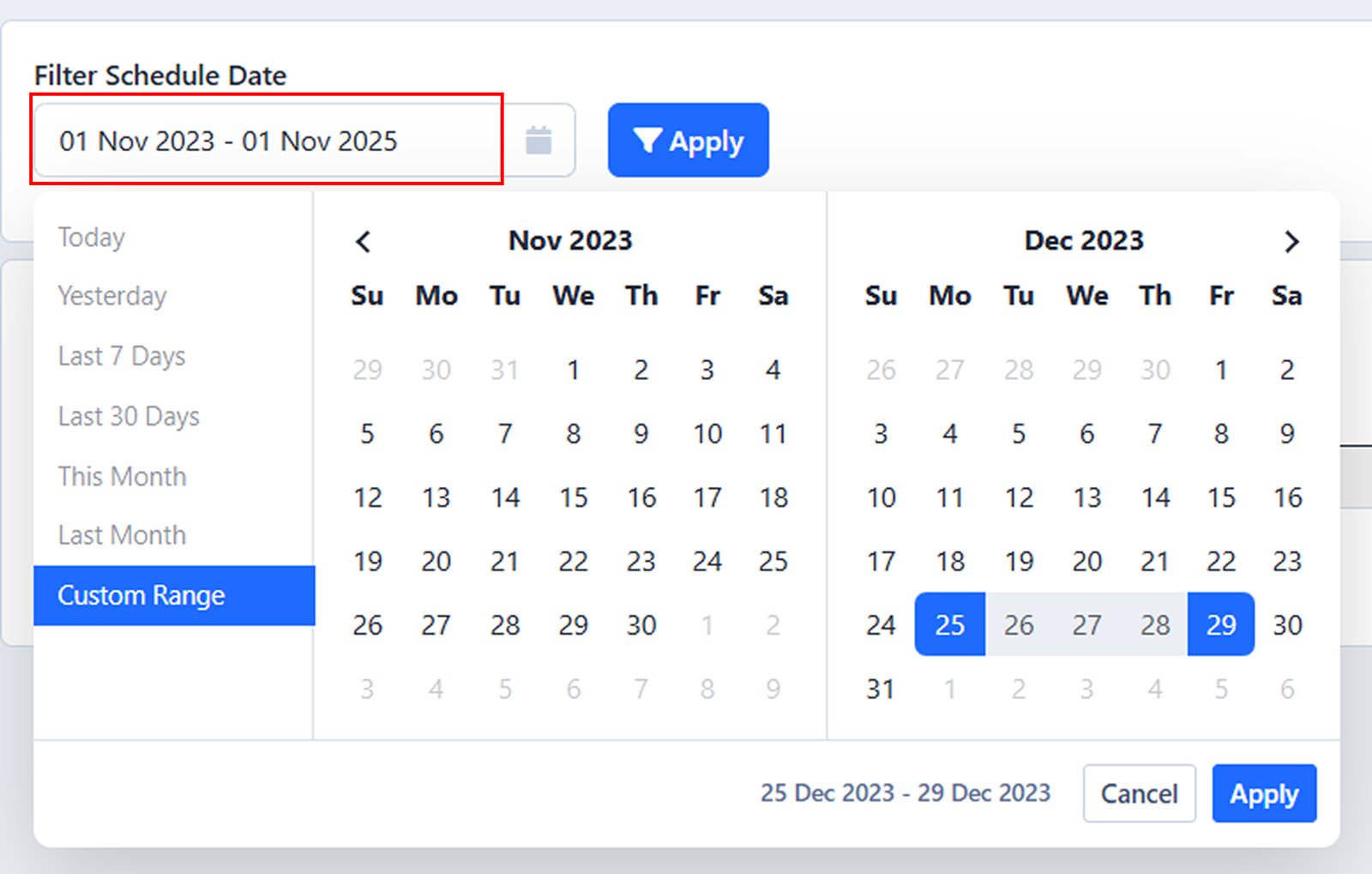The width and height of the screenshot is (1372, 874).
Task: Choose the Yesterday preset range
Action: (x=112, y=296)
